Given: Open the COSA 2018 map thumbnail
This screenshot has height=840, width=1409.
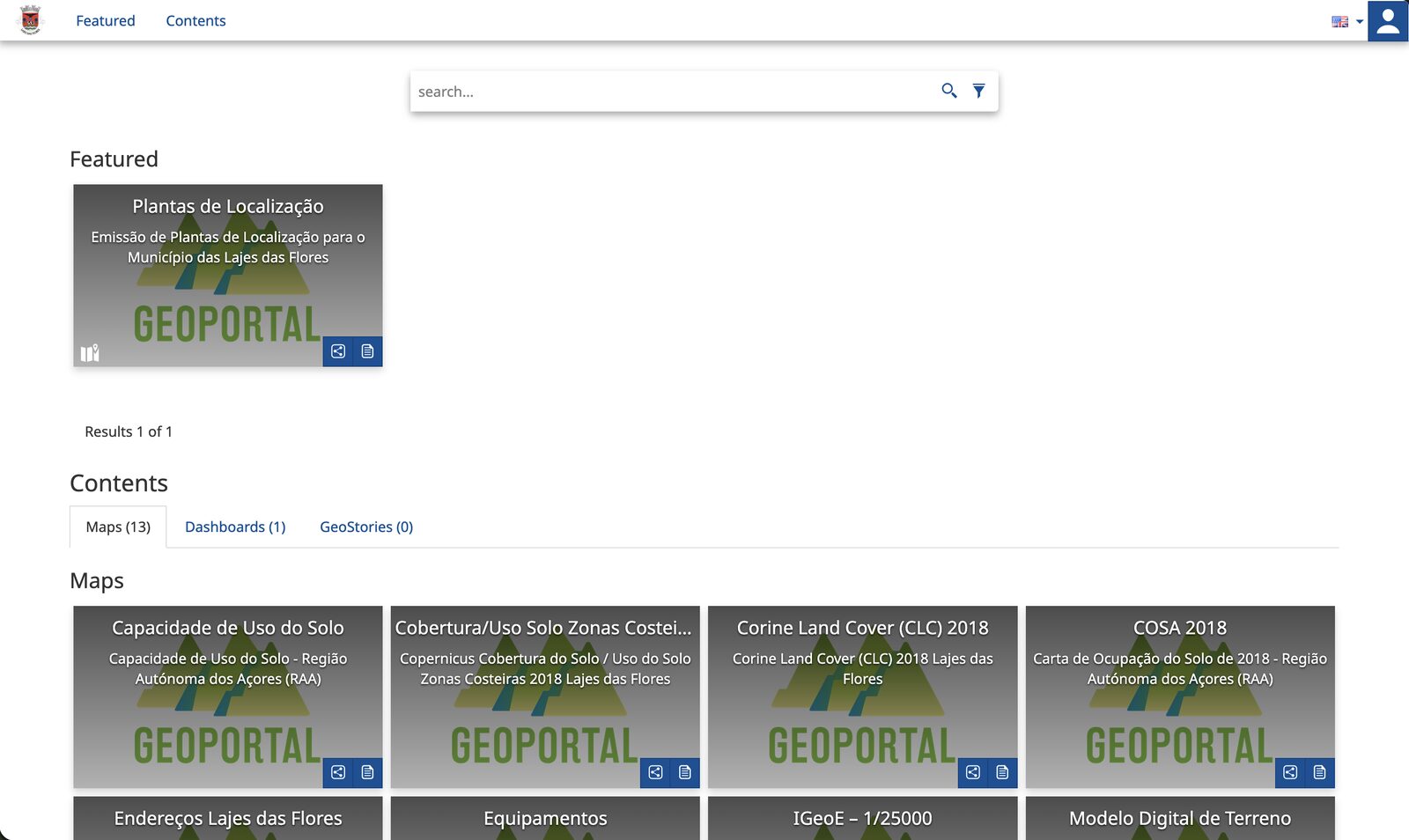Looking at the screenshot, I should pyautogui.click(x=1180, y=696).
